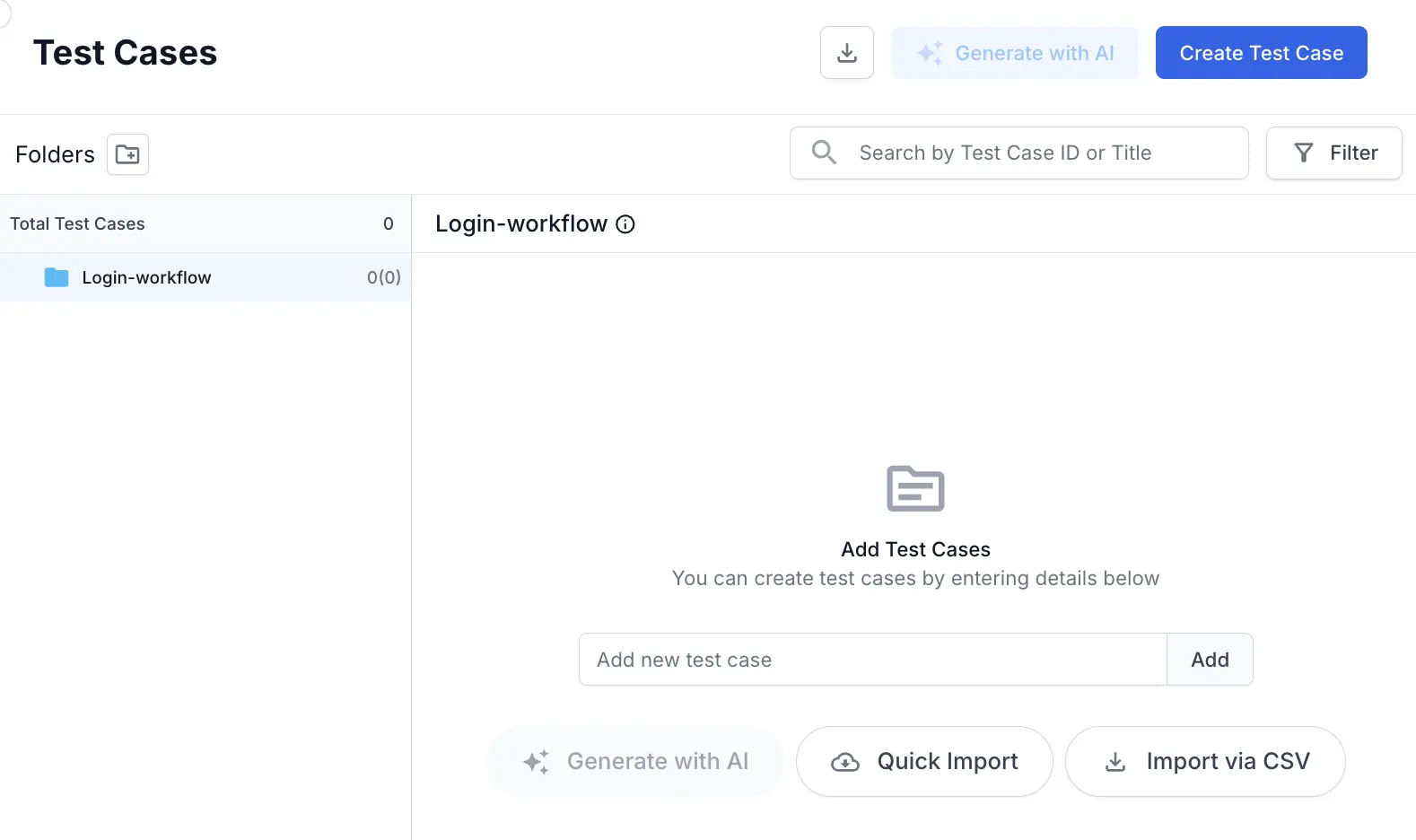The height and width of the screenshot is (840, 1416).
Task: Click the funnel icon on Filter button
Action: coord(1304,153)
